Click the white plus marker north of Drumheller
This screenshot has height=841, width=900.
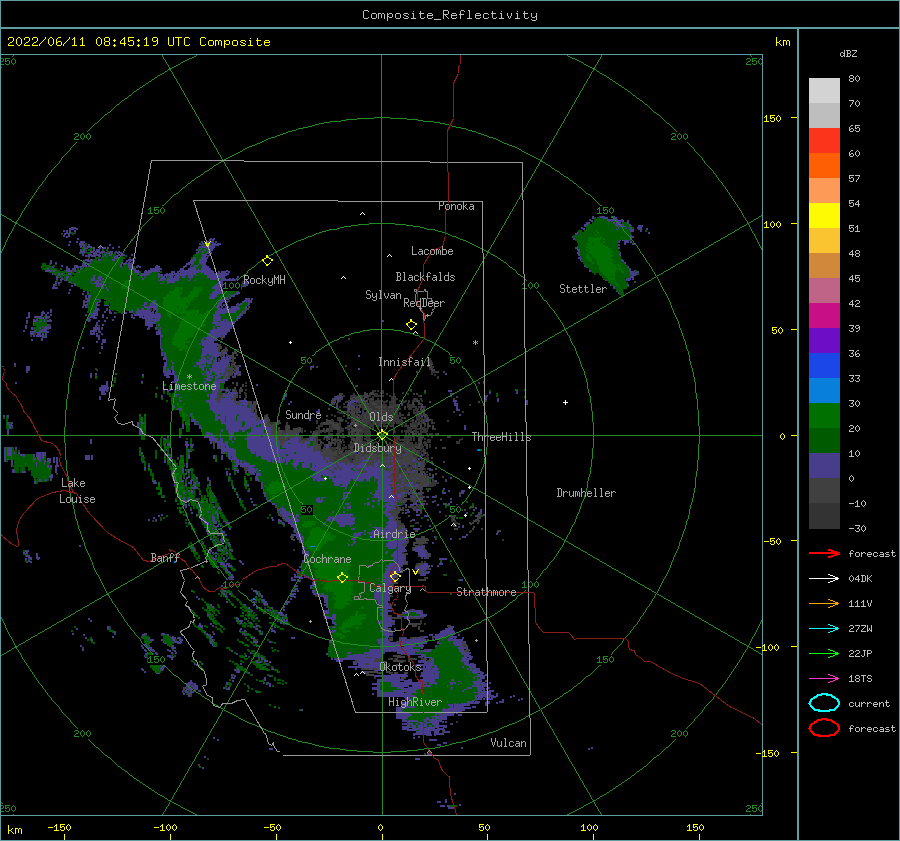tap(565, 402)
